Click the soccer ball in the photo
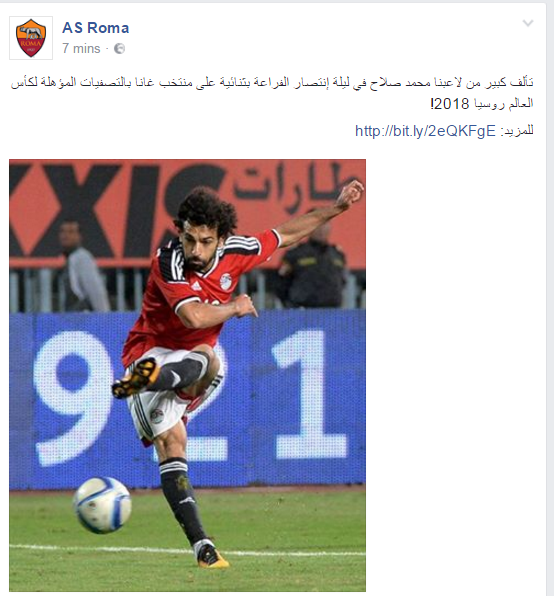The width and height of the screenshot is (554, 596). (x=102, y=505)
